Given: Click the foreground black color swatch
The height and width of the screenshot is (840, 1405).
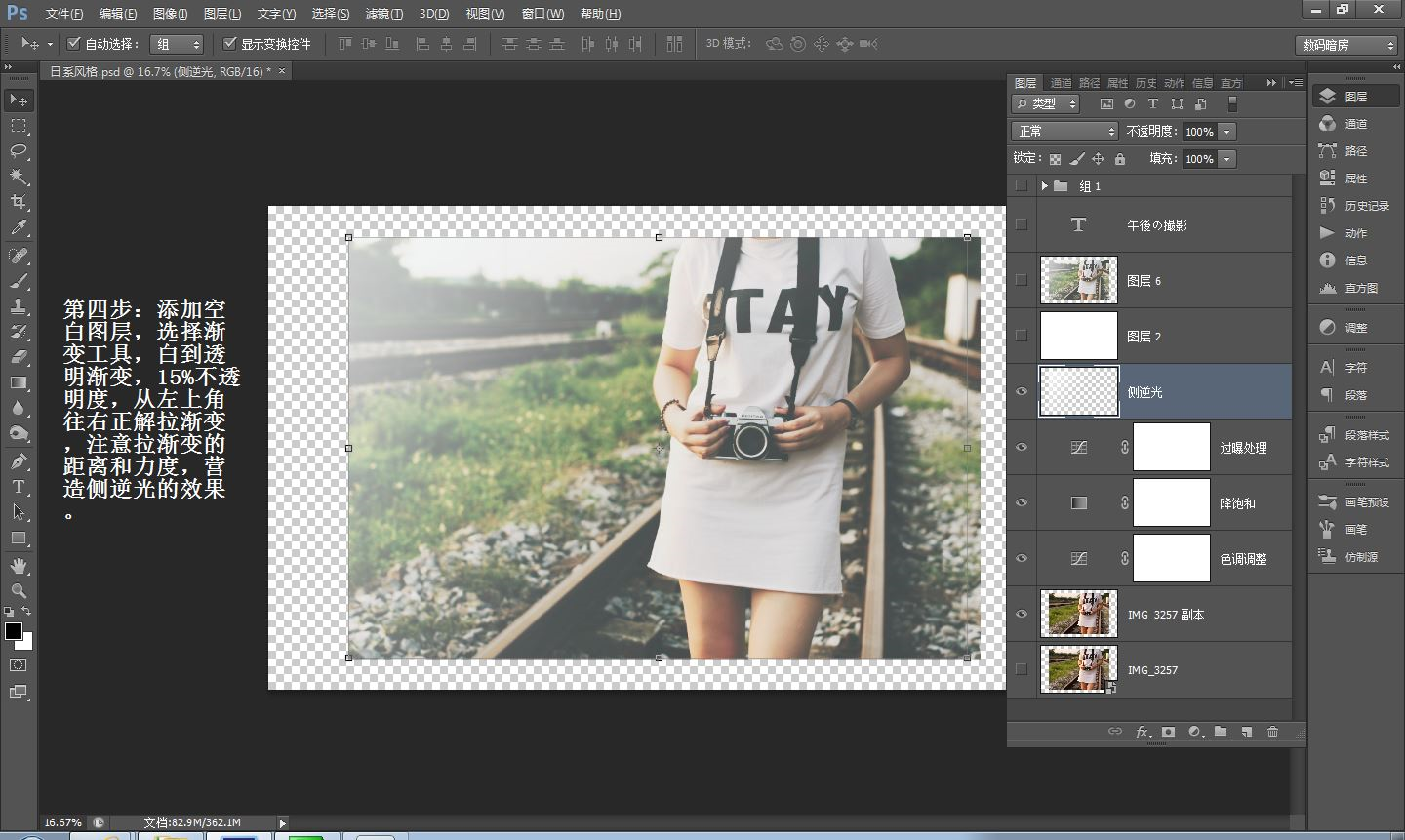Looking at the screenshot, I should [x=13, y=631].
